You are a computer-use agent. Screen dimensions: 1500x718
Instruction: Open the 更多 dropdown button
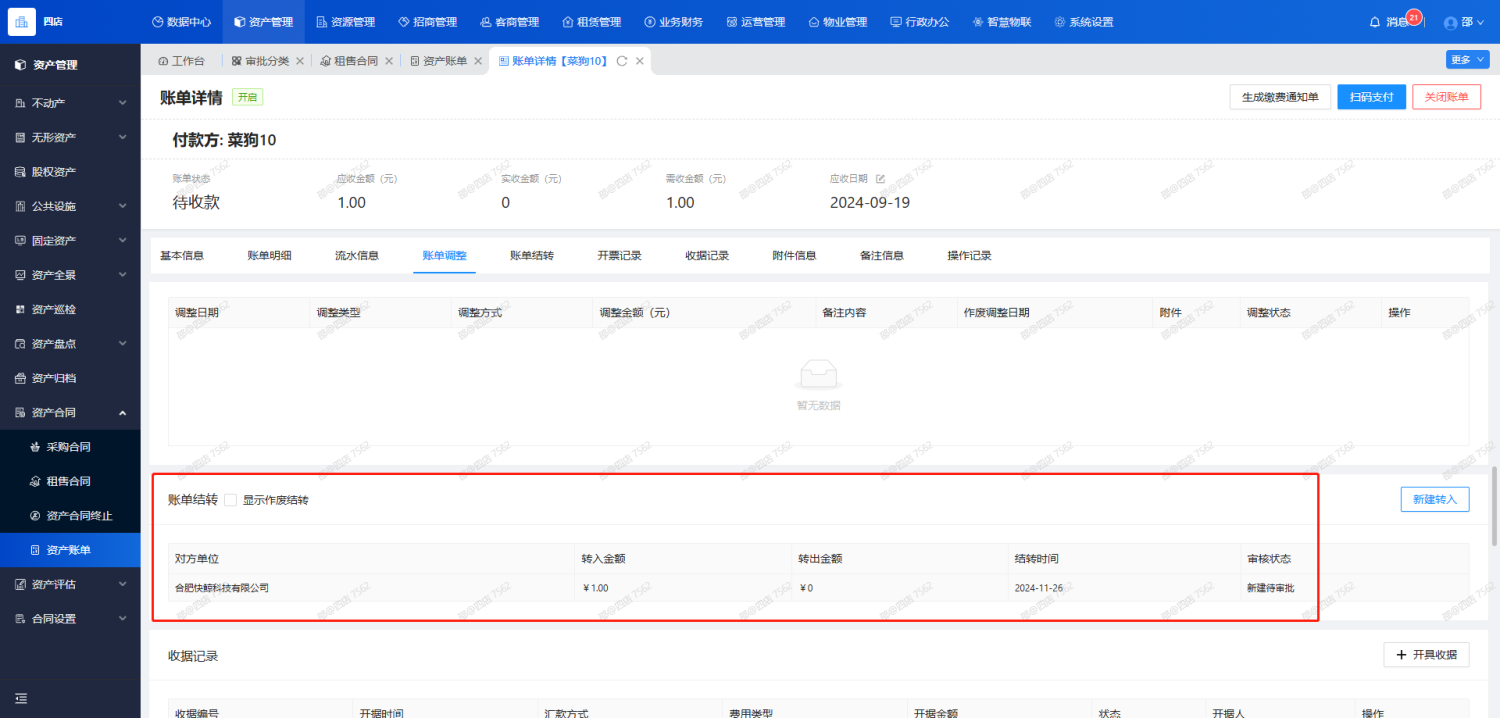(1467, 60)
